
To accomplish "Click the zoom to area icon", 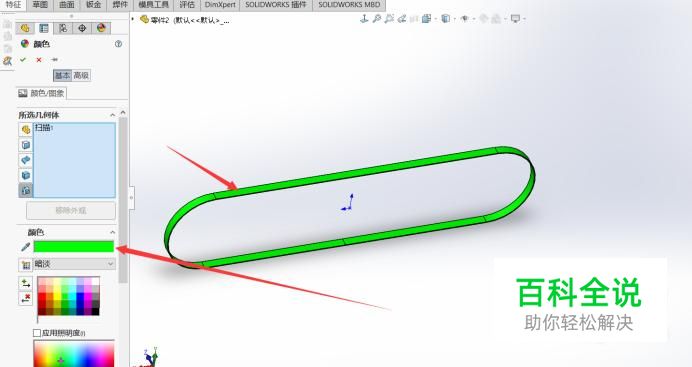I will [x=389, y=19].
